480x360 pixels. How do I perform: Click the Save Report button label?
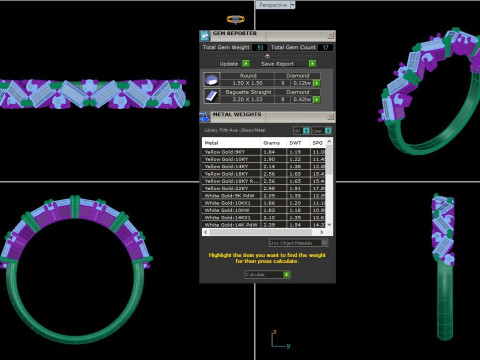click(x=277, y=64)
